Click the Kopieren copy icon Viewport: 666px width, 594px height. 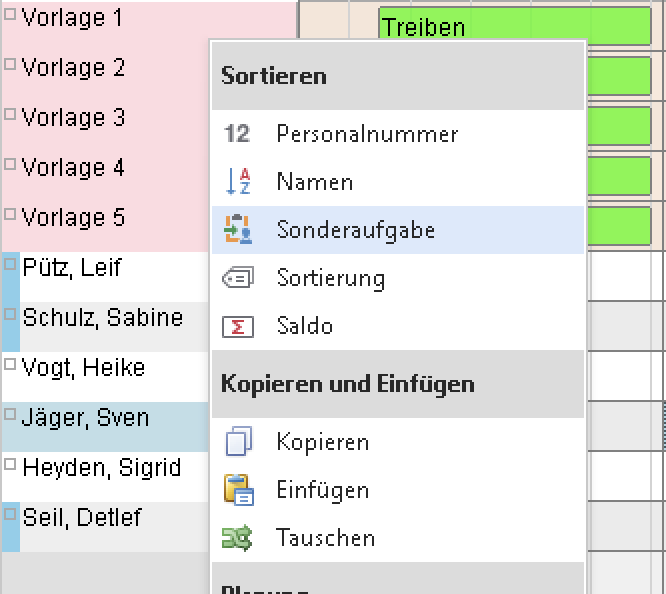238,442
